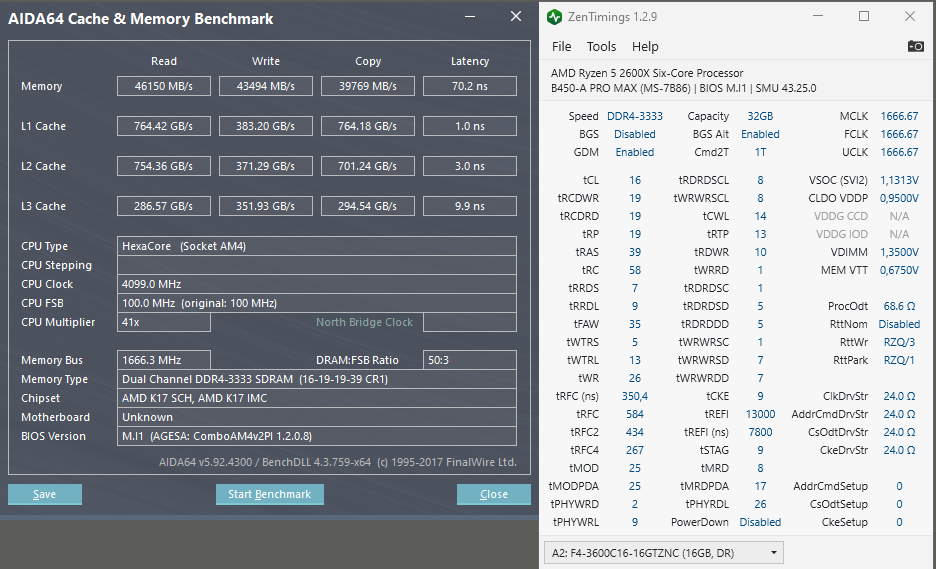Close the AIDA64 window with X
Viewport: 936px width, 569px height.
[x=516, y=17]
